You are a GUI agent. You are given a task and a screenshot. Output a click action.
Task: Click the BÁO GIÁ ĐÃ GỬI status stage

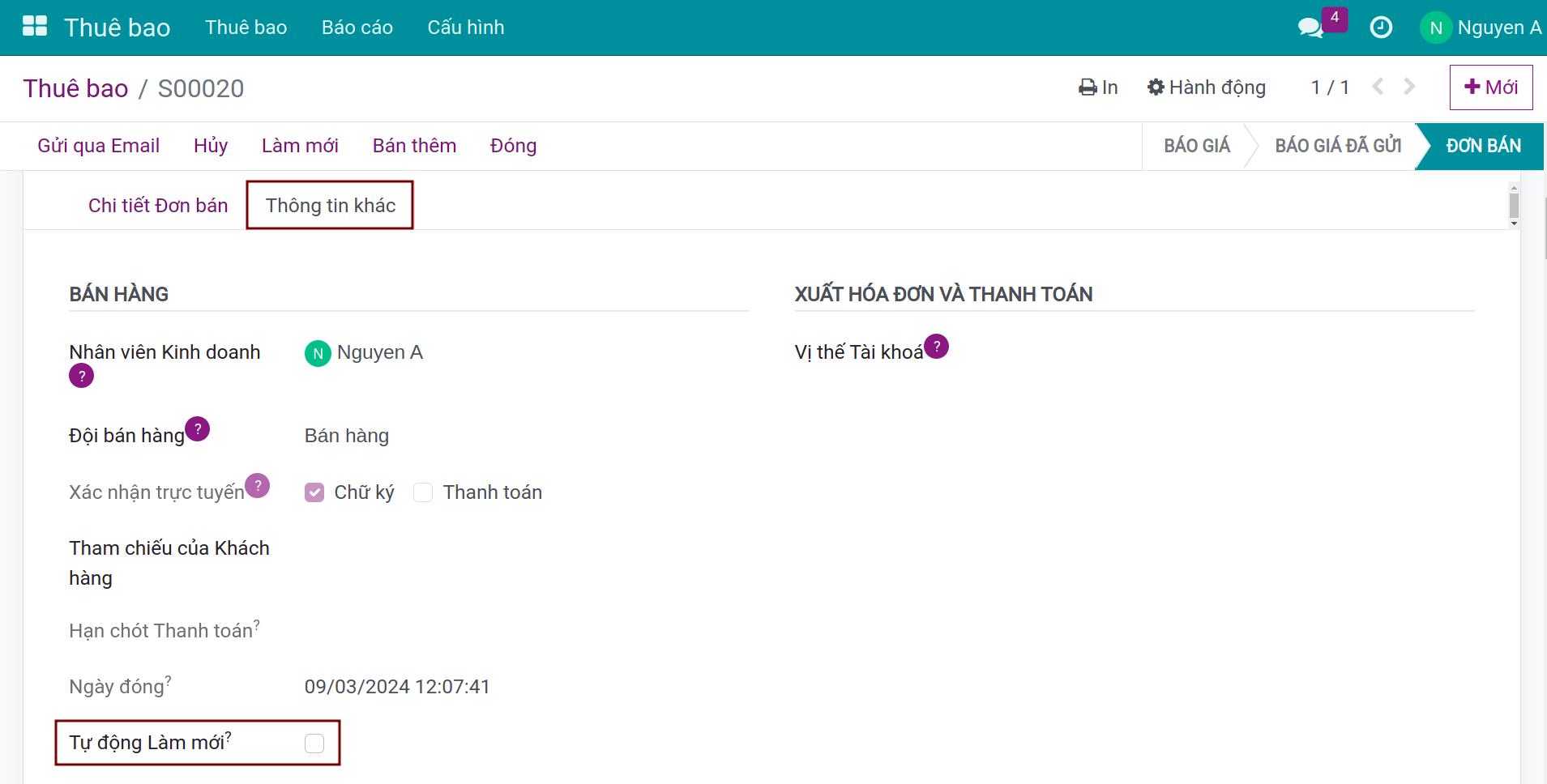pyautogui.click(x=1337, y=146)
